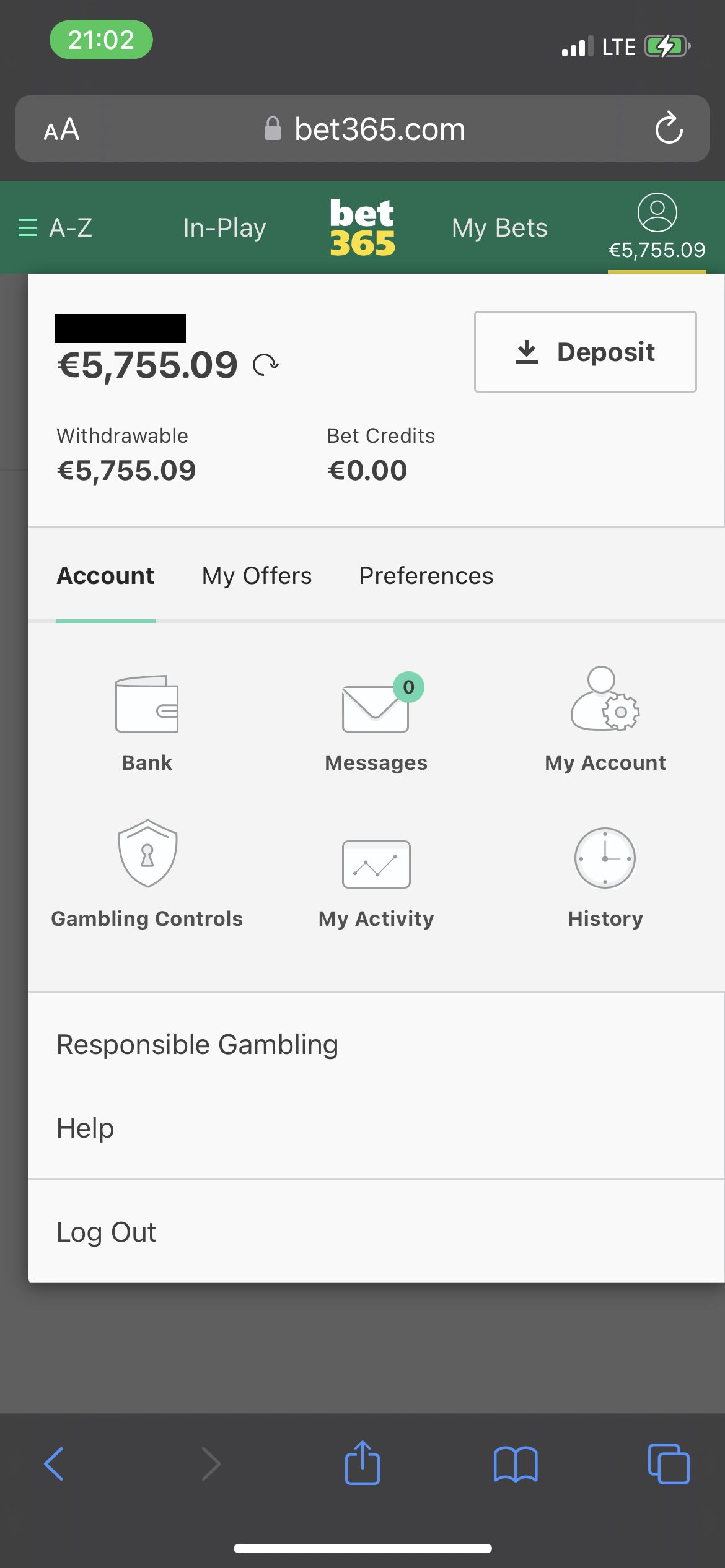Switch to My Offers tab
The width and height of the screenshot is (725, 1568).
click(x=257, y=576)
